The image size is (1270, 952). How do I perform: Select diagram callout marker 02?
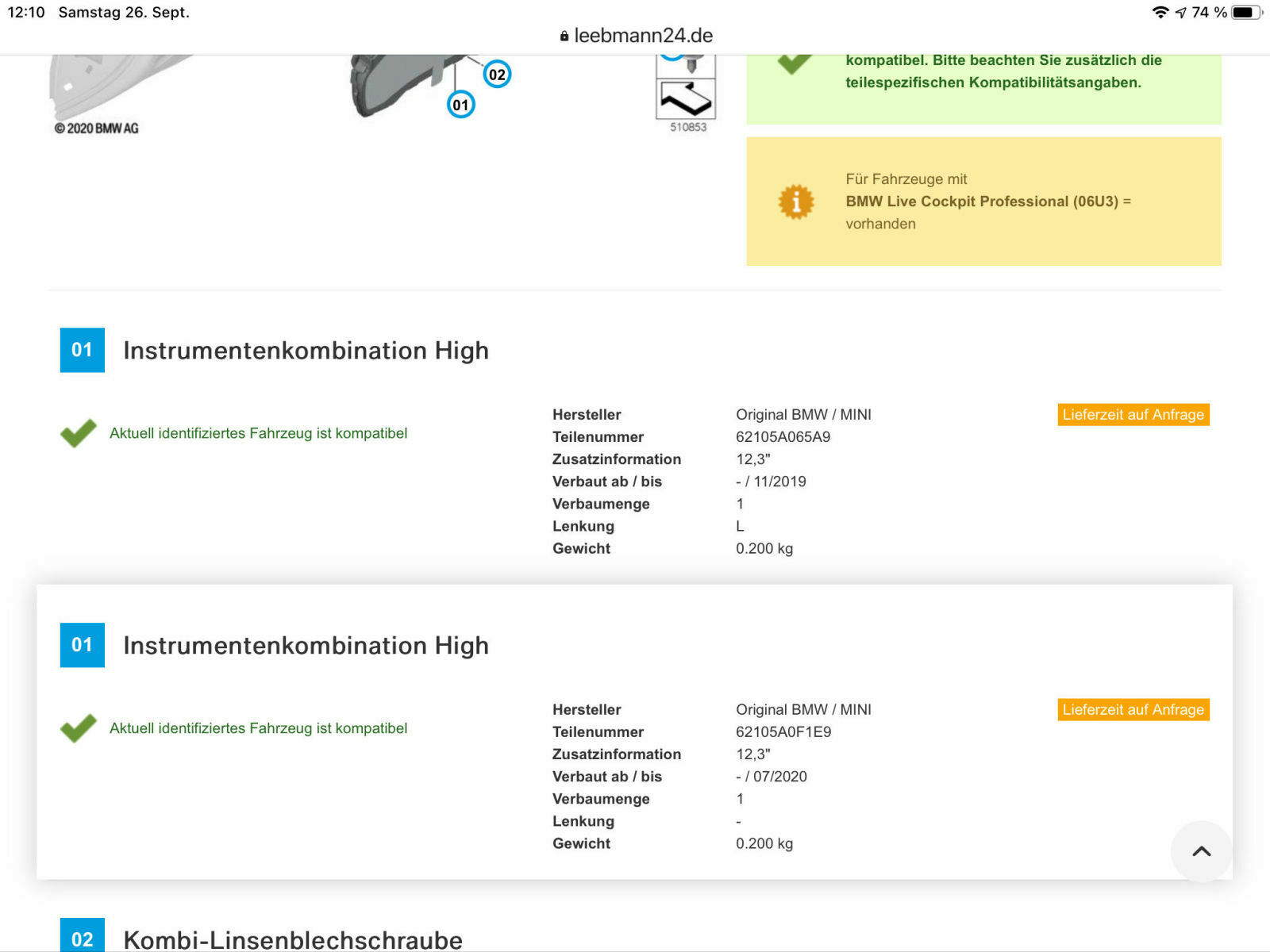click(x=497, y=75)
